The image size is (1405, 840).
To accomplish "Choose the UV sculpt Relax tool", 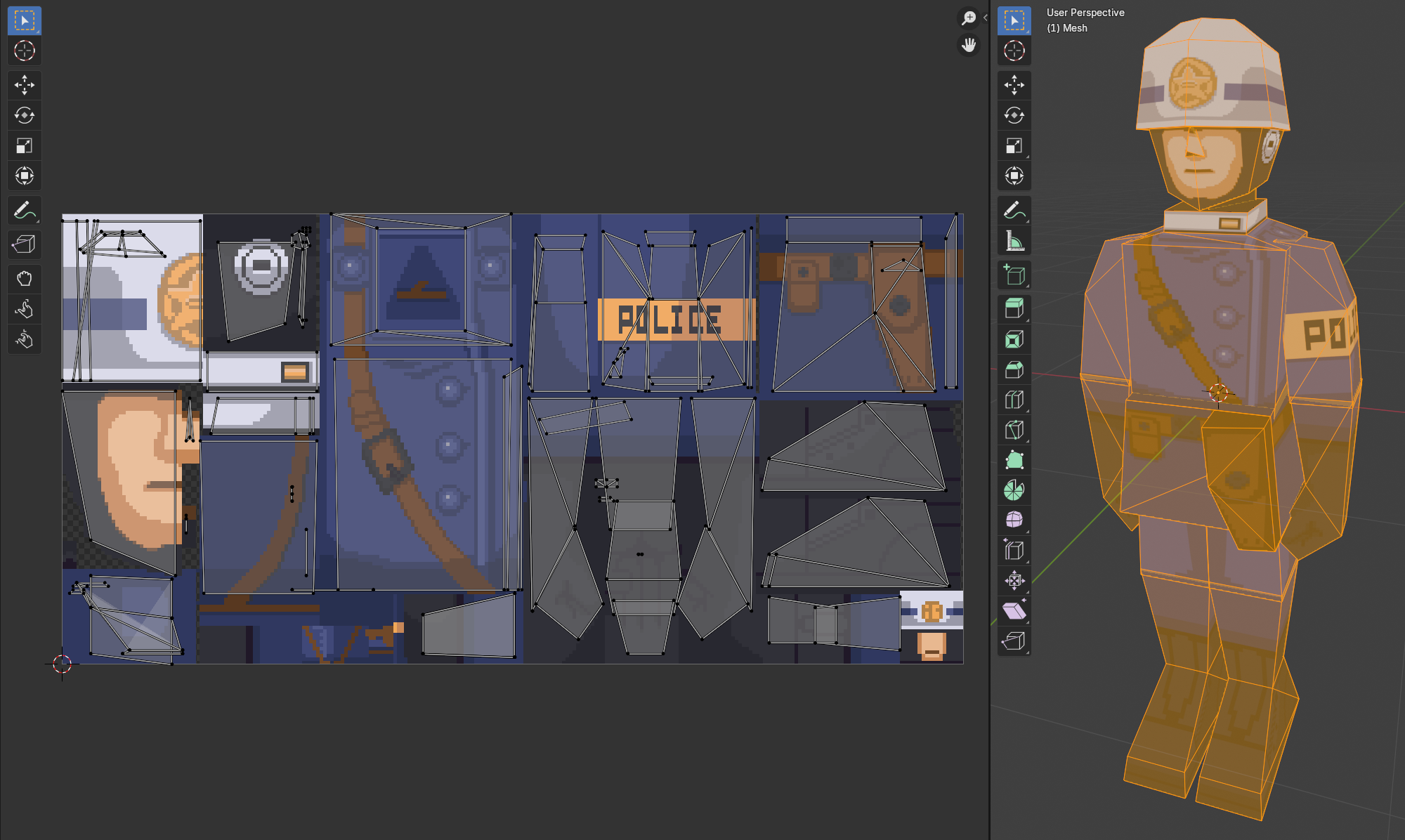I will point(25,309).
